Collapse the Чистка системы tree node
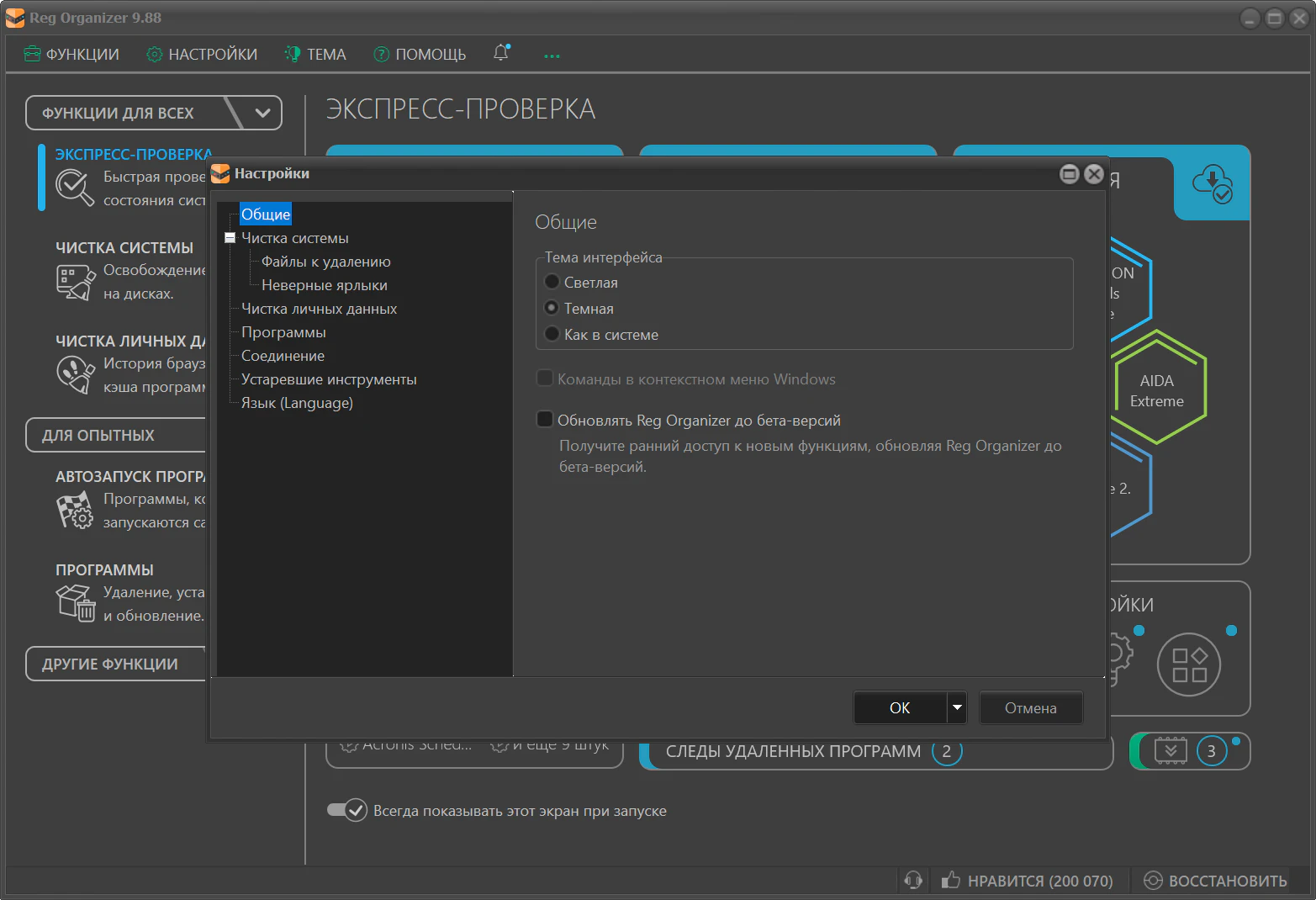1316x900 pixels. (230, 238)
